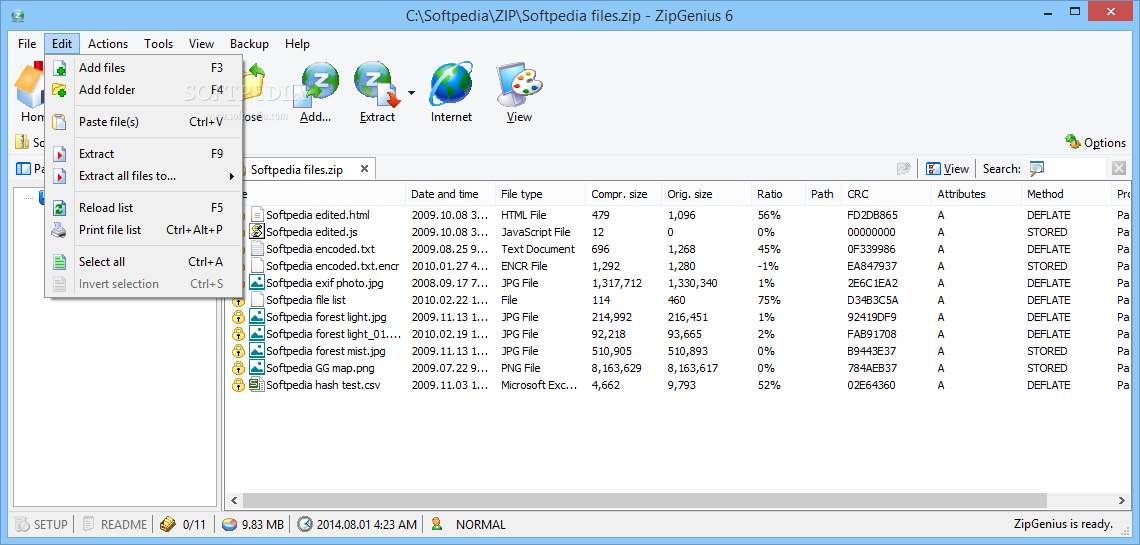
Task: Click the 9.83 MB pie chart icon
Action: [229, 524]
